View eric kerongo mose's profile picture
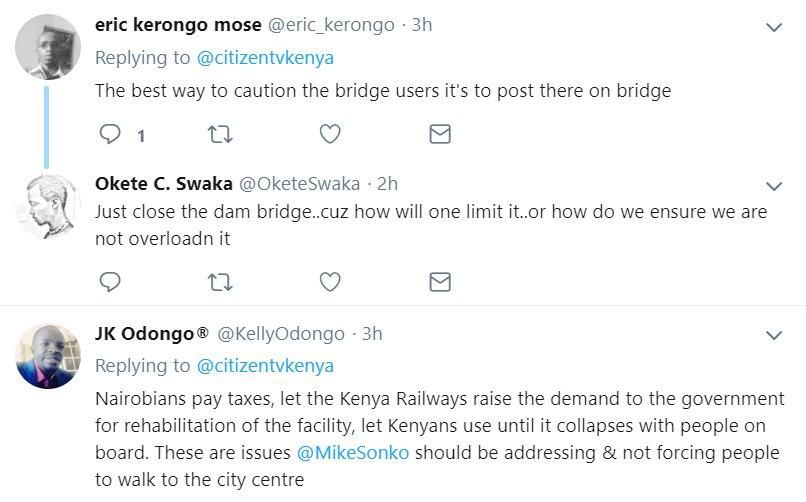The width and height of the screenshot is (806, 502). [47, 46]
